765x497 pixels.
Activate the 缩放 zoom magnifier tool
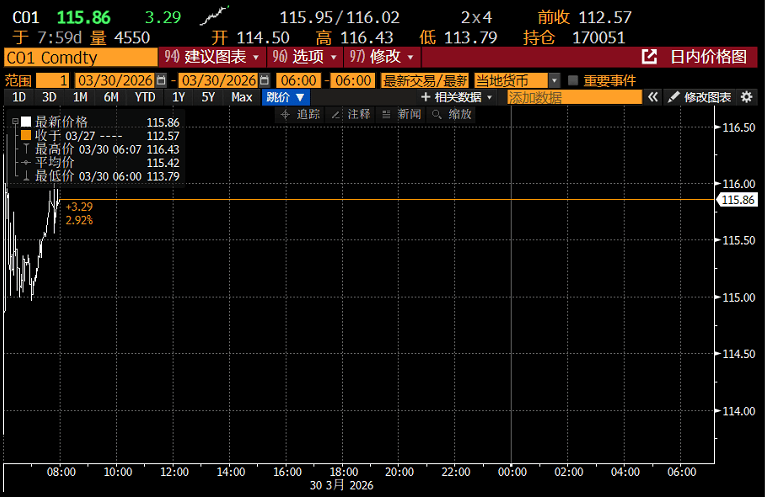[451, 115]
